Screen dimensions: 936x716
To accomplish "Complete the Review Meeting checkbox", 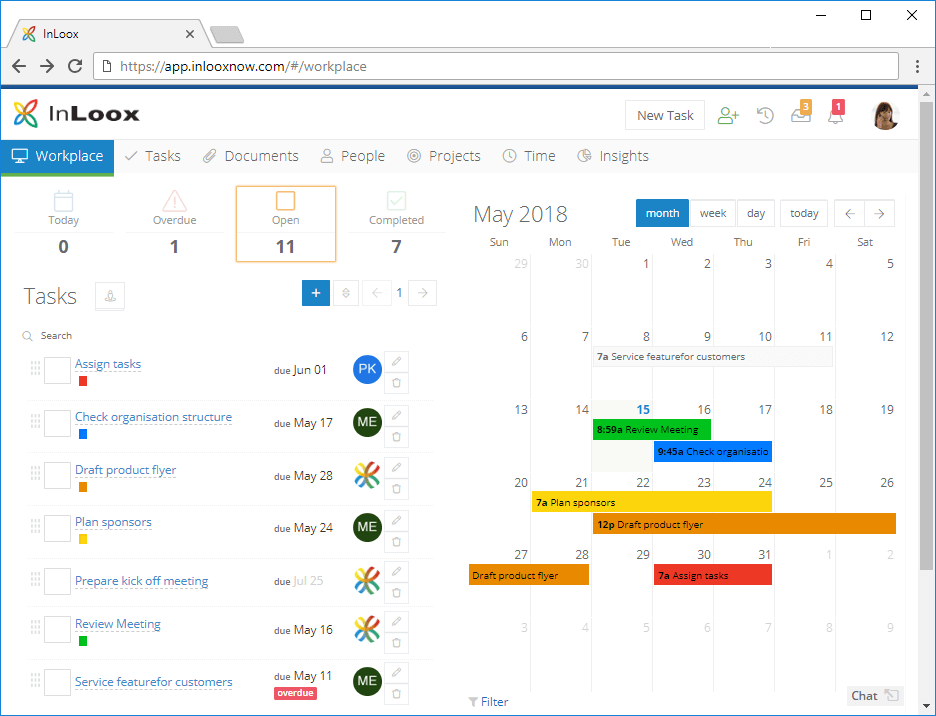I will click(58, 630).
